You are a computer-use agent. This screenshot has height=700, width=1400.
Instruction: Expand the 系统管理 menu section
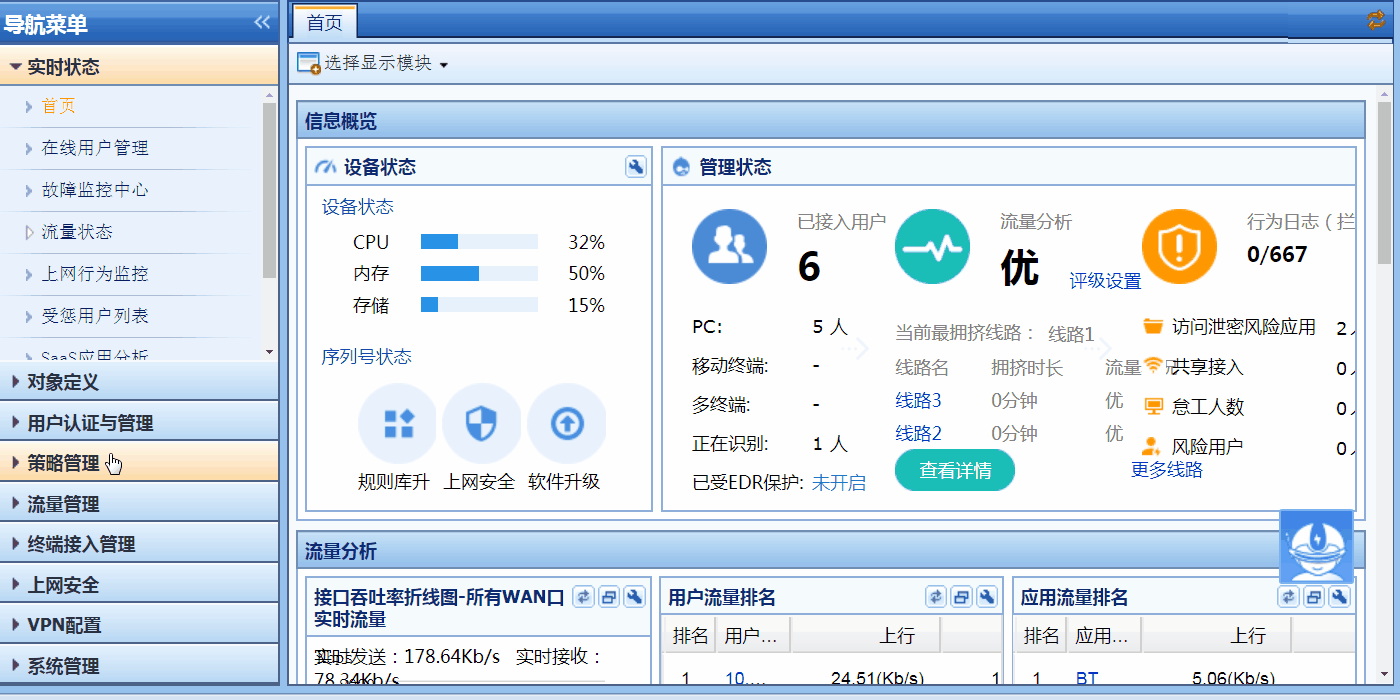tap(139, 666)
